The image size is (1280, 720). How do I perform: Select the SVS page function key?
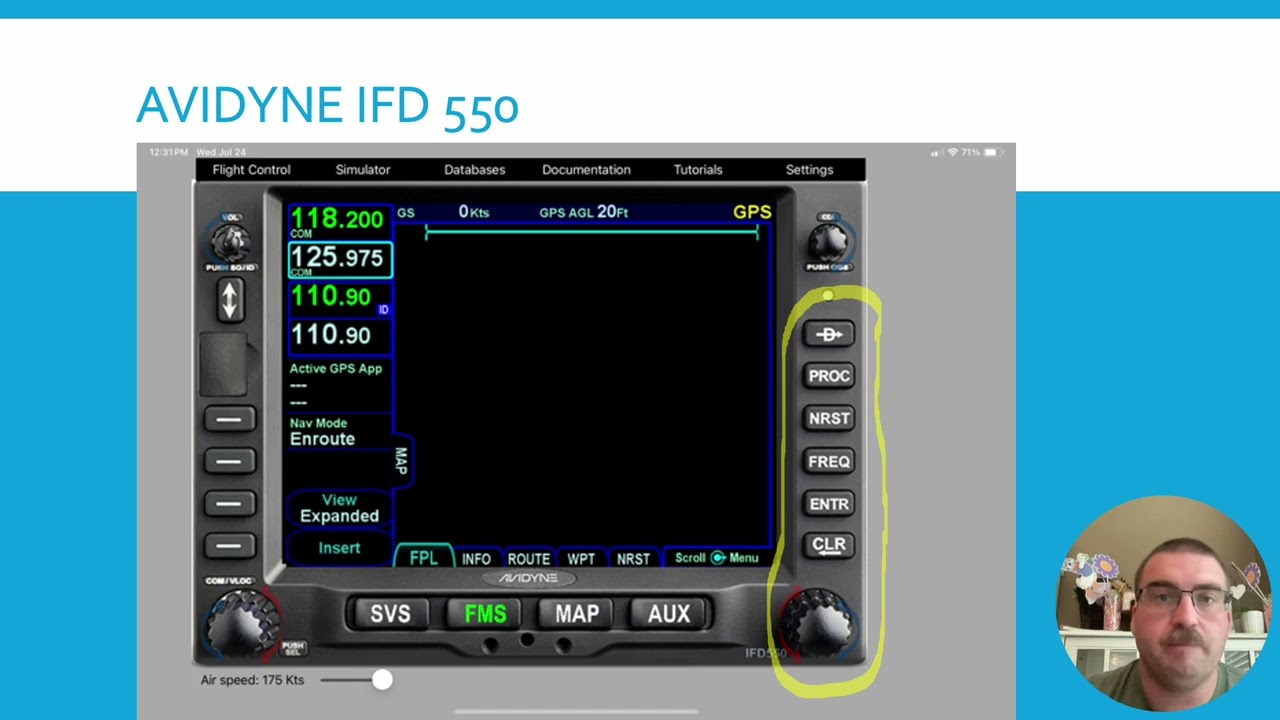coord(390,614)
